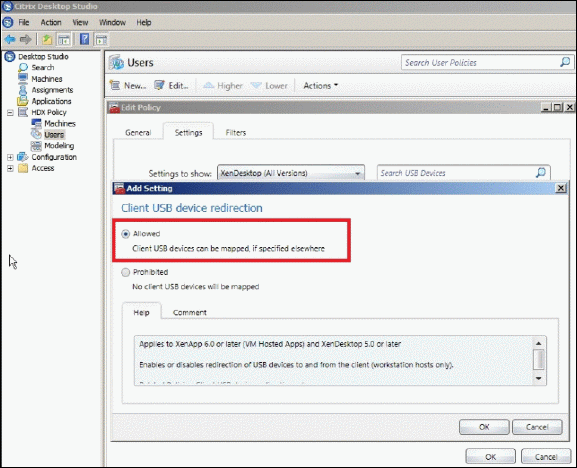Open the Help question-mark toolbar icon
577x468 pixels.
click(x=85, y=39)
